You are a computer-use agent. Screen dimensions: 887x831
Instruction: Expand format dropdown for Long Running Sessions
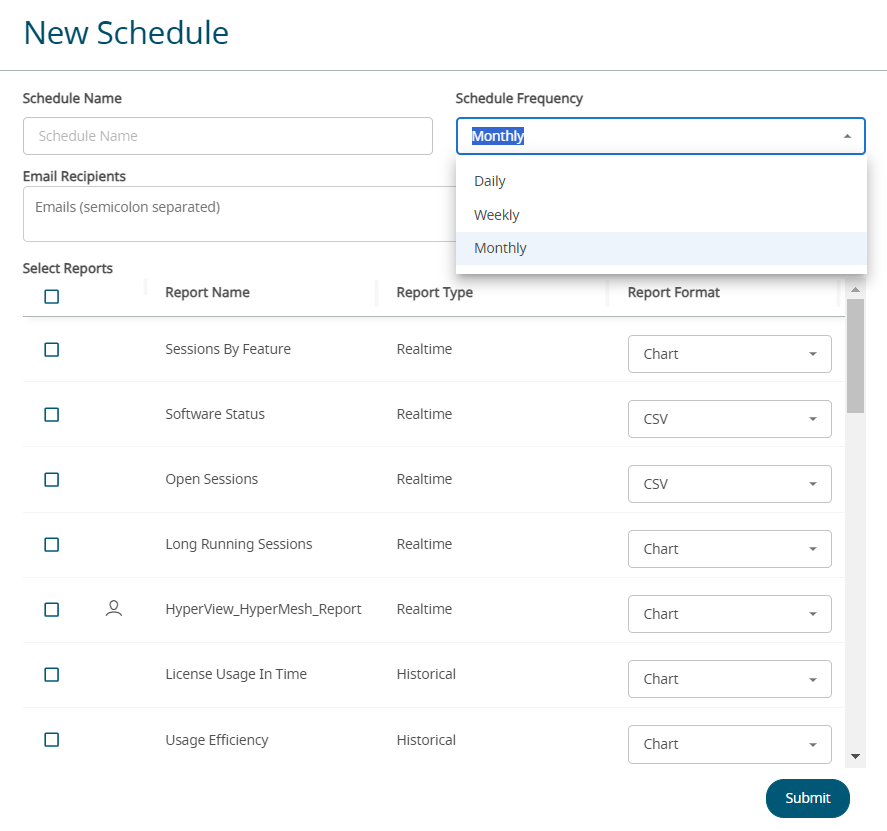tap(729, 549)
